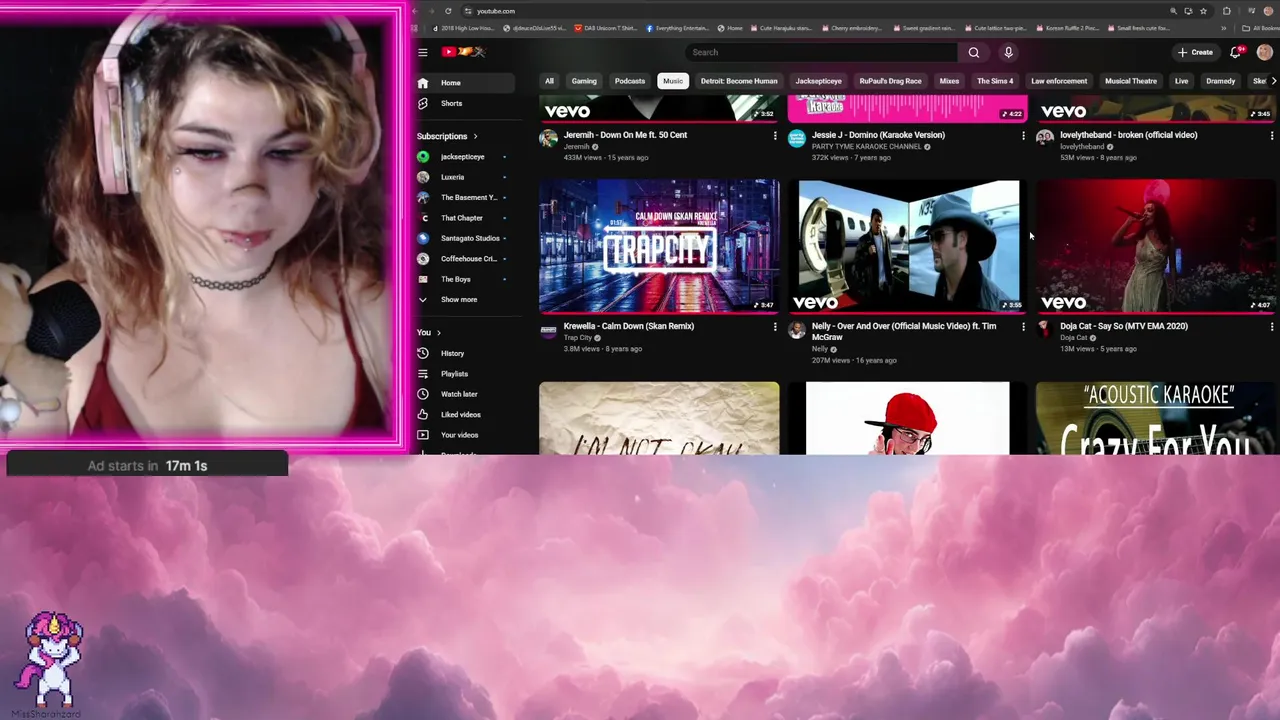Open Watch later in the sidebar
Image resolution: width=1280 pixels, height=720 pixels.
(465, 394)
